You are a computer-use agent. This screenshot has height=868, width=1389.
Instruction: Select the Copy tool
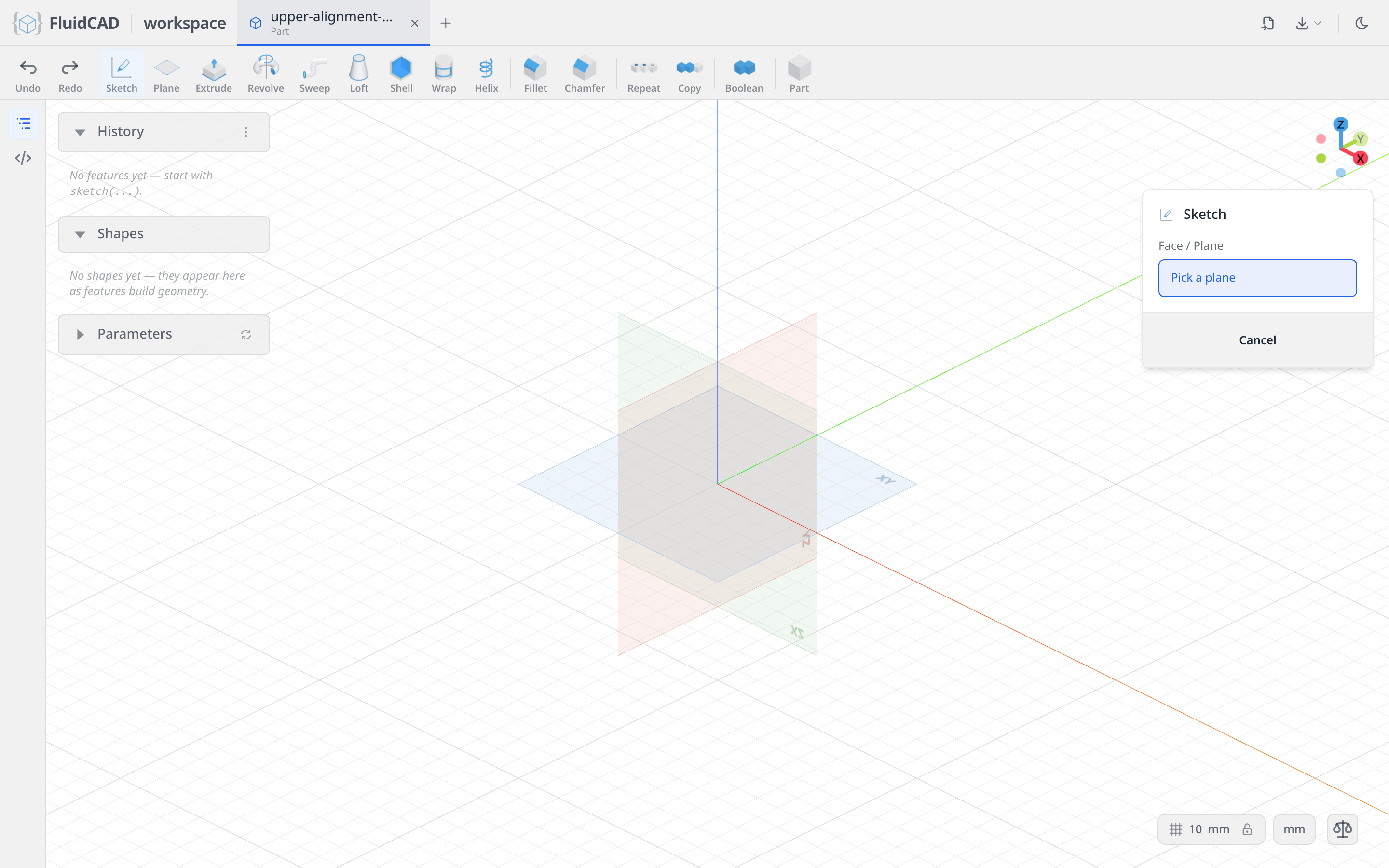pos(689,75)
